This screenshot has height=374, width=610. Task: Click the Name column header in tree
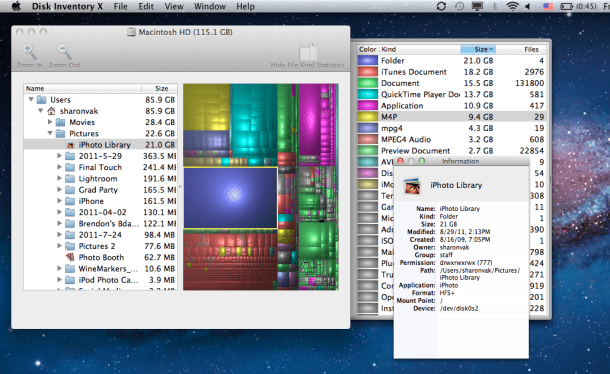pos(82,88)
